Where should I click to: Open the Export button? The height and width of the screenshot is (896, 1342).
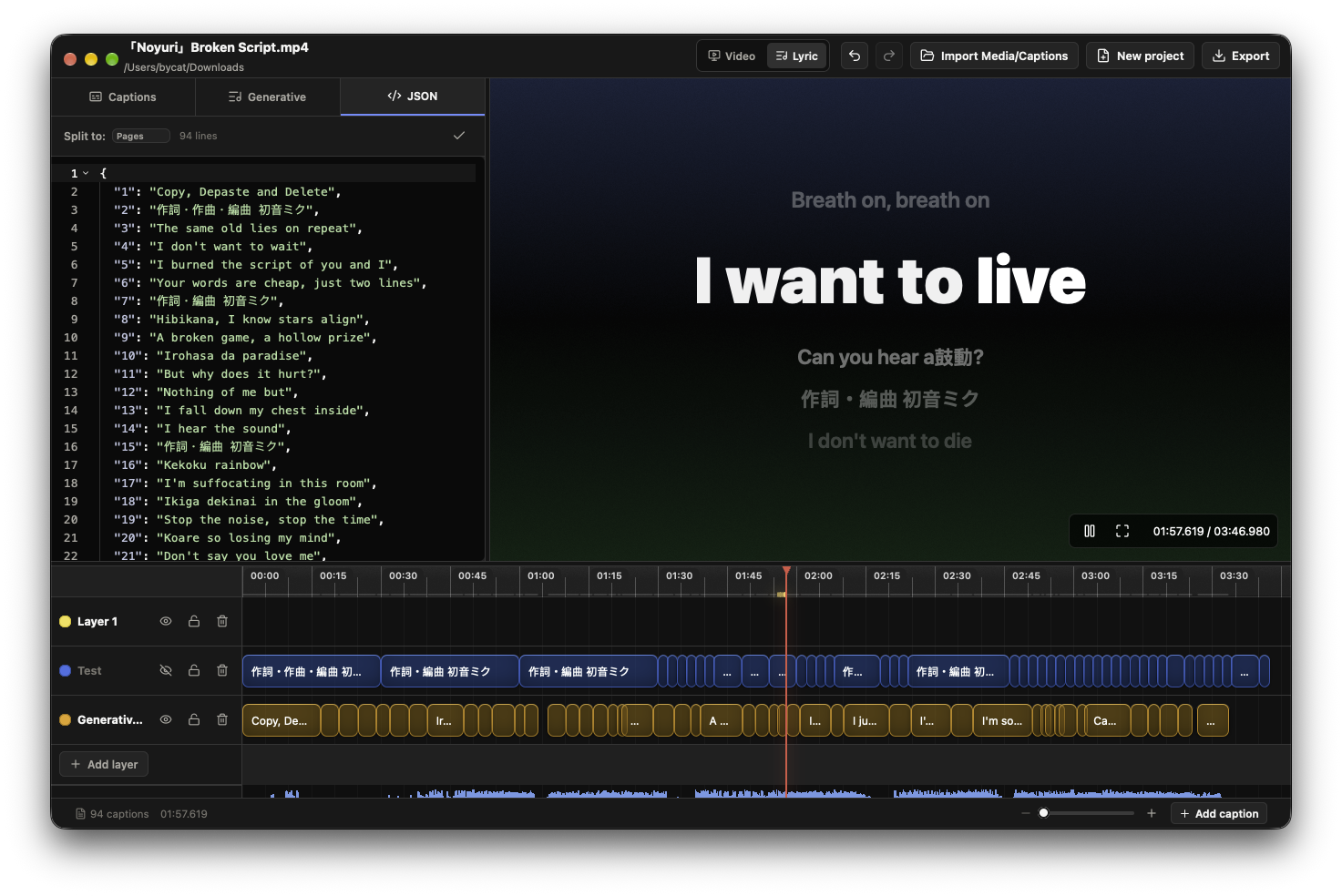pyautogui.click(x=1241, y=56)
